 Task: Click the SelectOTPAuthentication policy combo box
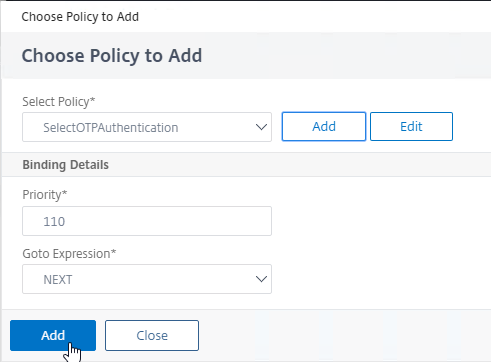147,127
